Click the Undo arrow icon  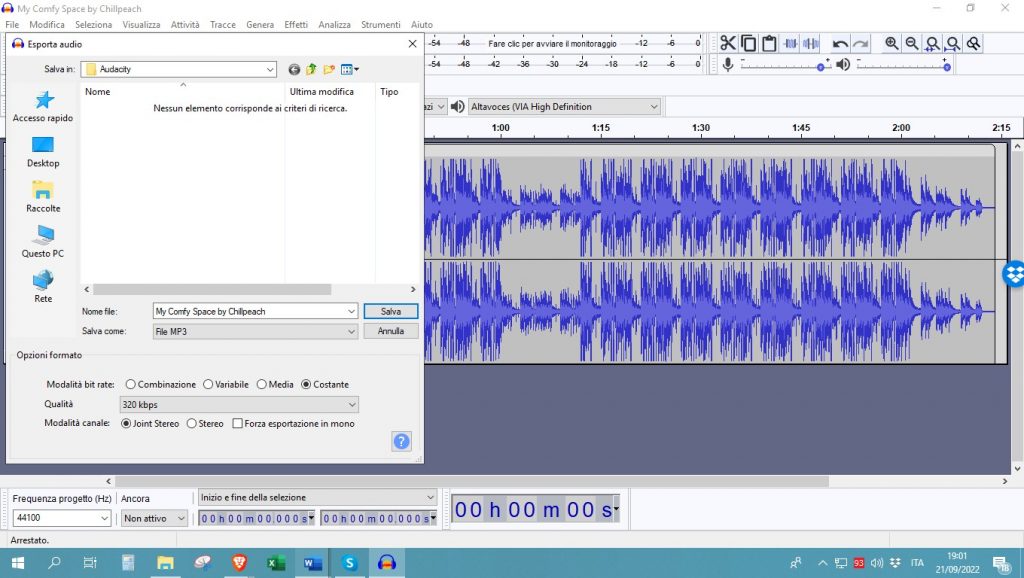(840, 43)
